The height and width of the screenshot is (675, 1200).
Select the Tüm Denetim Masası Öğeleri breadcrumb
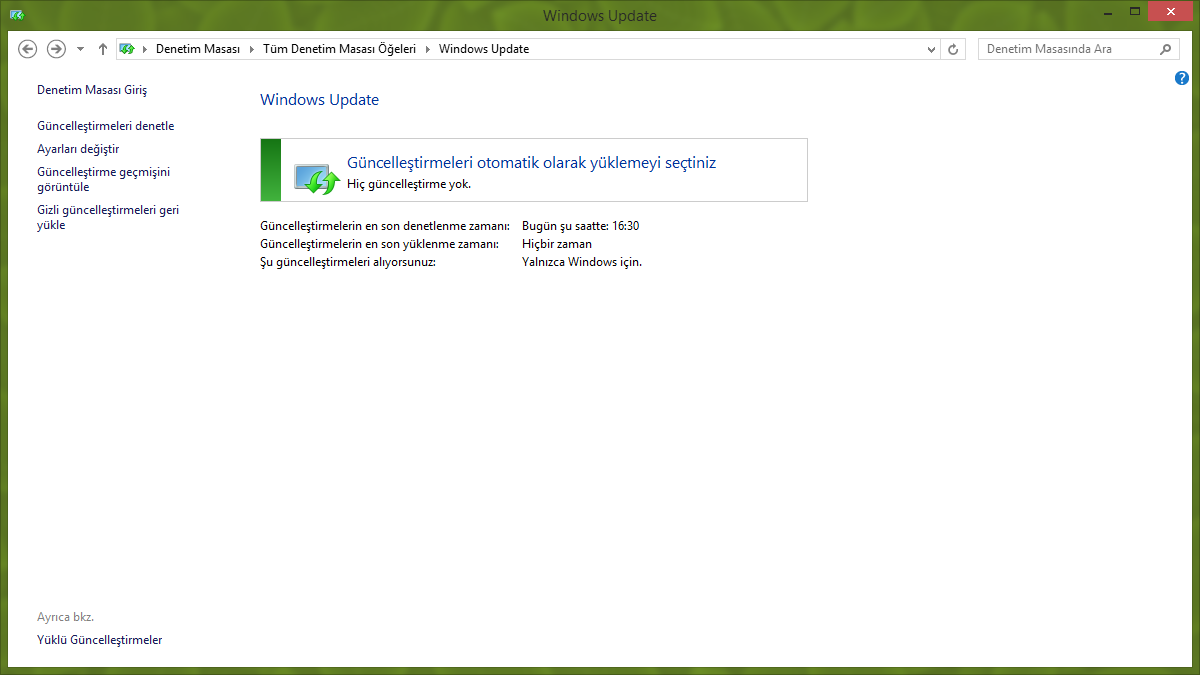pos(339,49)
